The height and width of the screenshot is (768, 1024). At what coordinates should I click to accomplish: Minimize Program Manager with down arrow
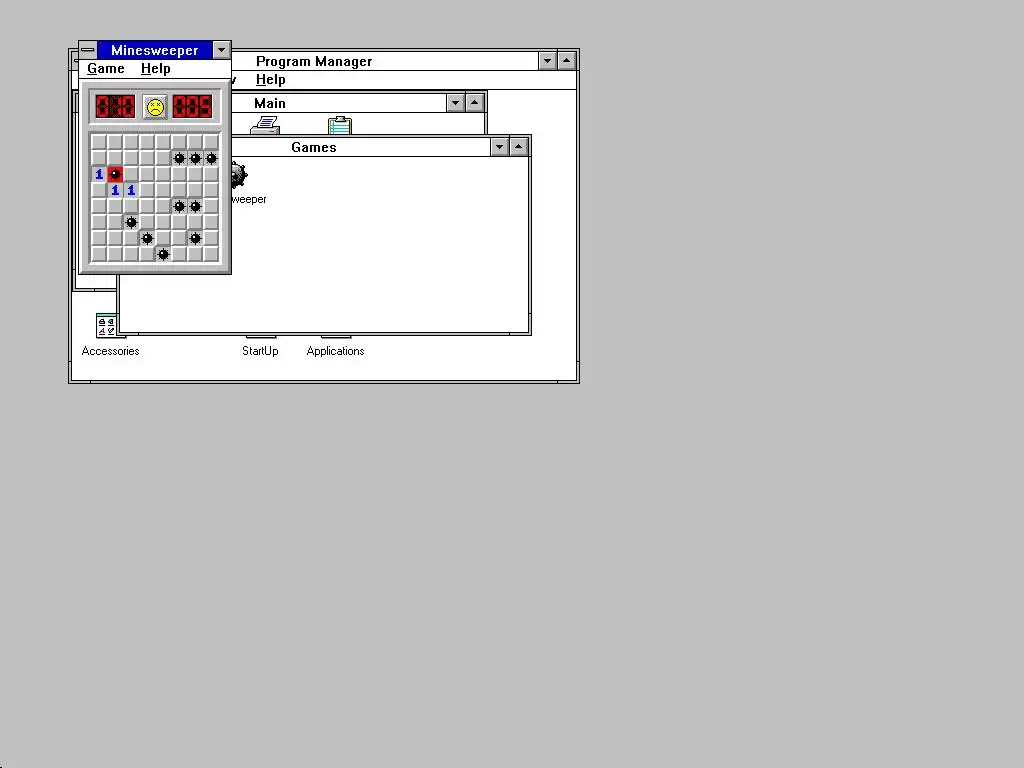pyautogui.click(x=547, y=61)
